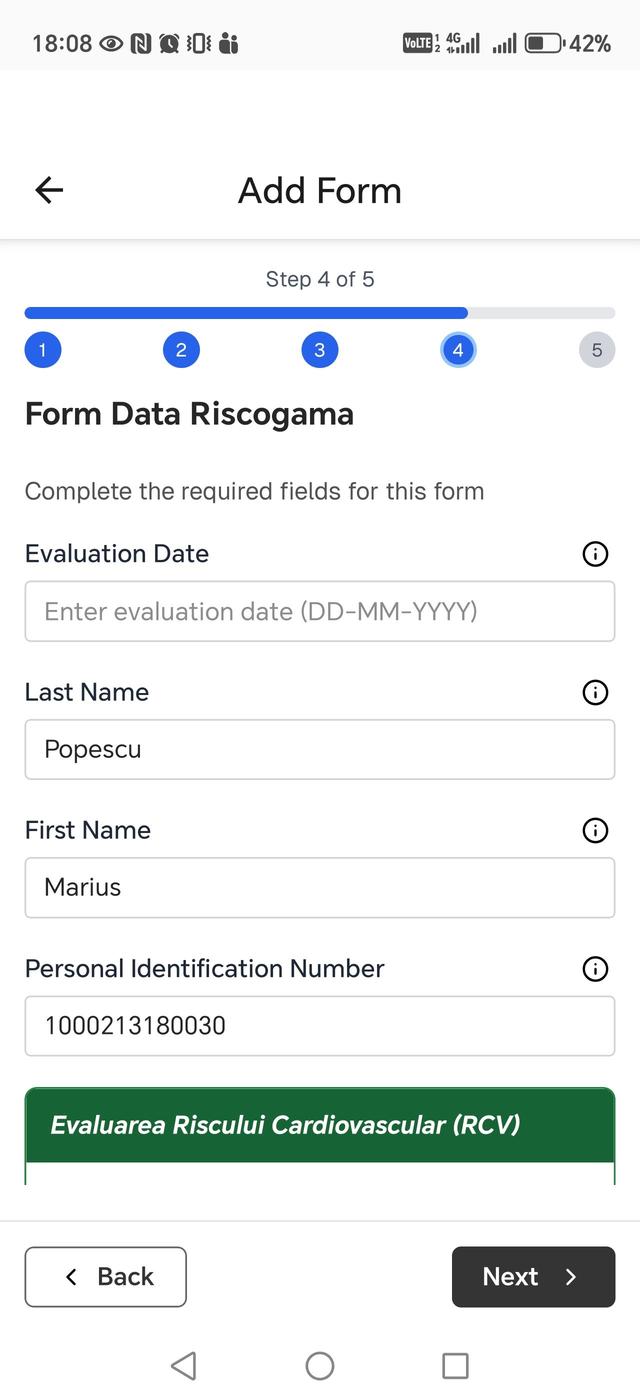Image resolution: width=640 pixels, height=1400 pixels.
Task: Tap Android home navigation button
Action: pos(320,1366)
